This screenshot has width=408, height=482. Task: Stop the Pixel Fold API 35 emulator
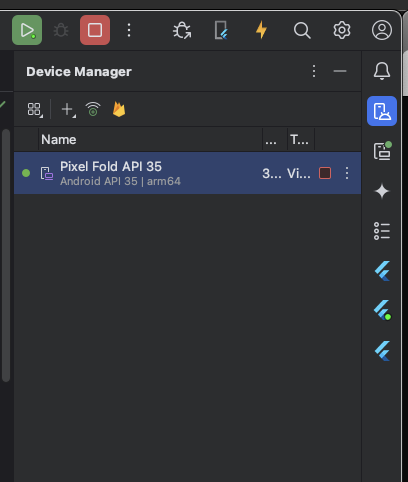[x=325, y=173]
